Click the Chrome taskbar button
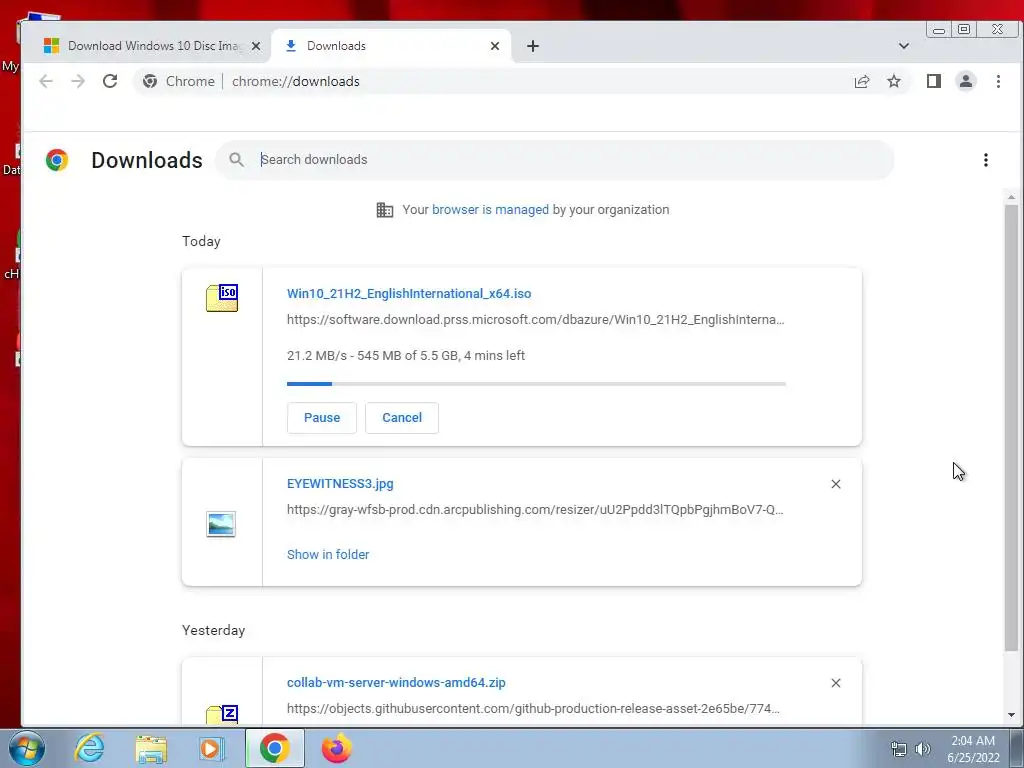1024x768 pixels. click(x=274, y=748)
